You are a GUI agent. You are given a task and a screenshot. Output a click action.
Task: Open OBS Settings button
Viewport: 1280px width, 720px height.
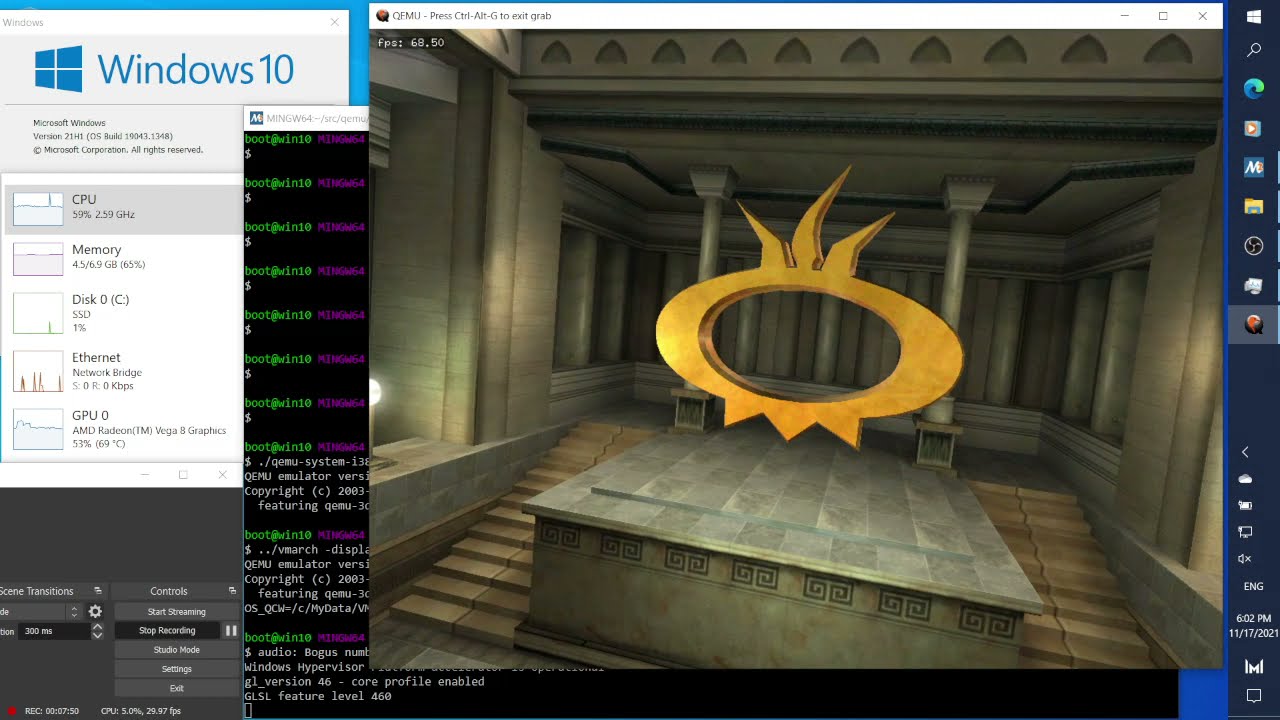176,669
